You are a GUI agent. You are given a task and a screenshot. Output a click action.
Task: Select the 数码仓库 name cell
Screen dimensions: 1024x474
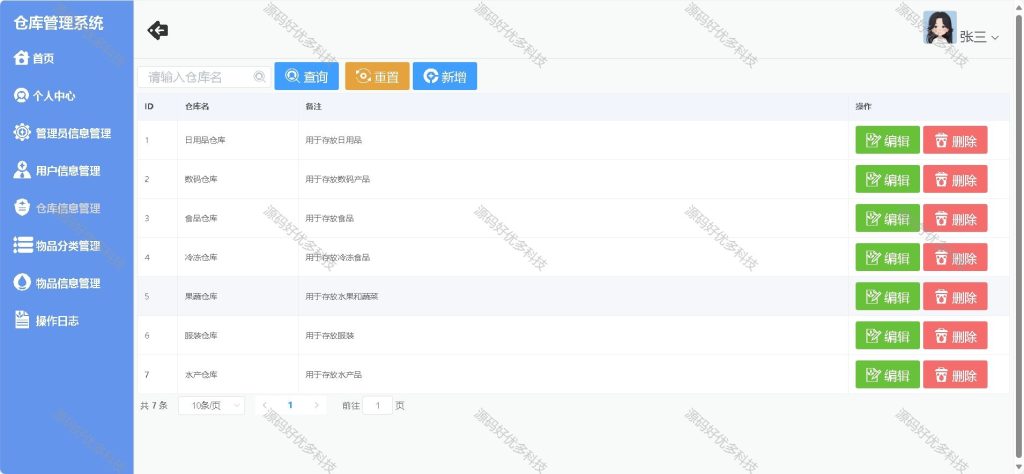point(238,179)
